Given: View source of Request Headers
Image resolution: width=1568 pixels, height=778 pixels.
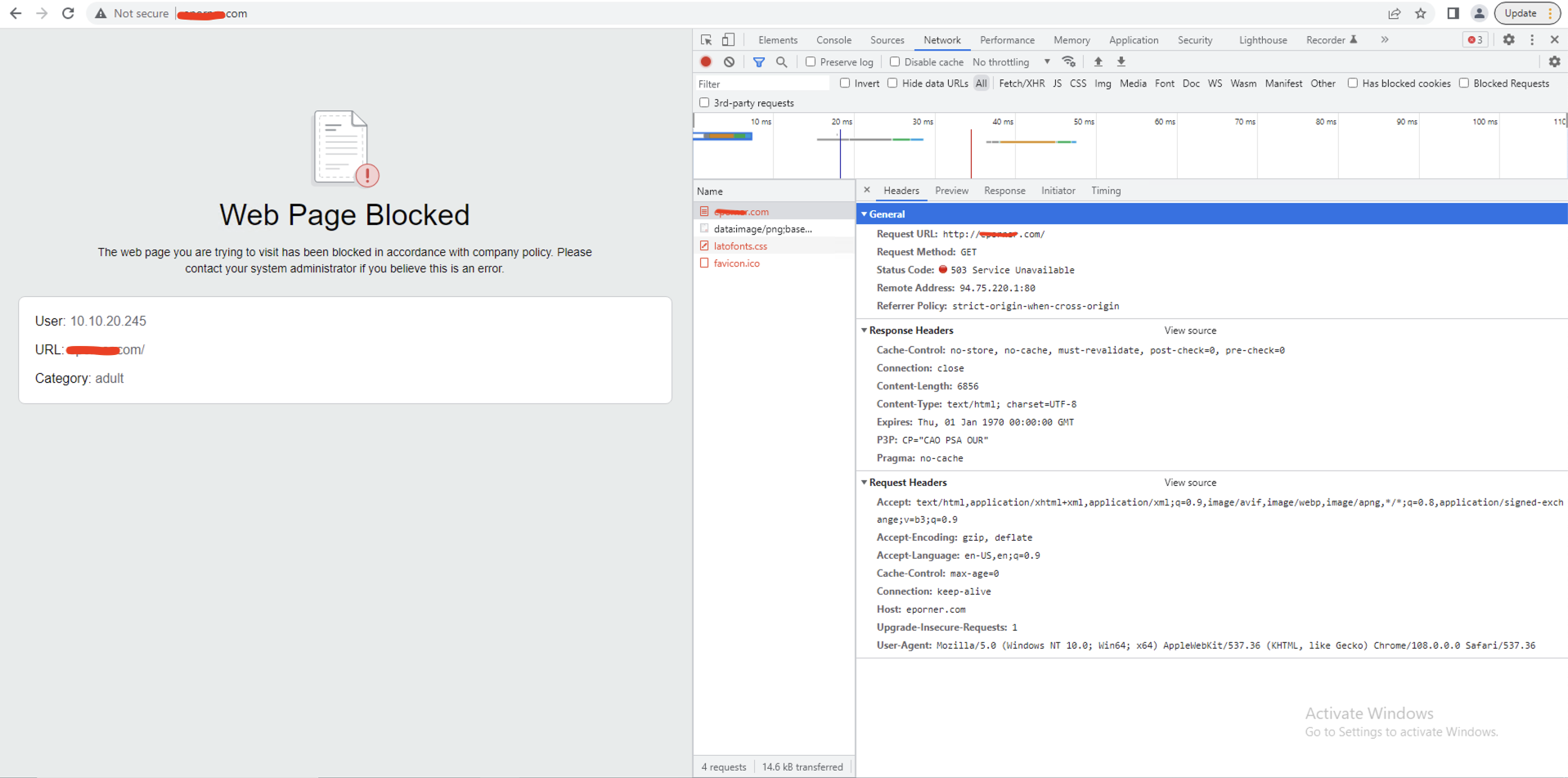Looking at the screenshot, I should pos(1190,483).
